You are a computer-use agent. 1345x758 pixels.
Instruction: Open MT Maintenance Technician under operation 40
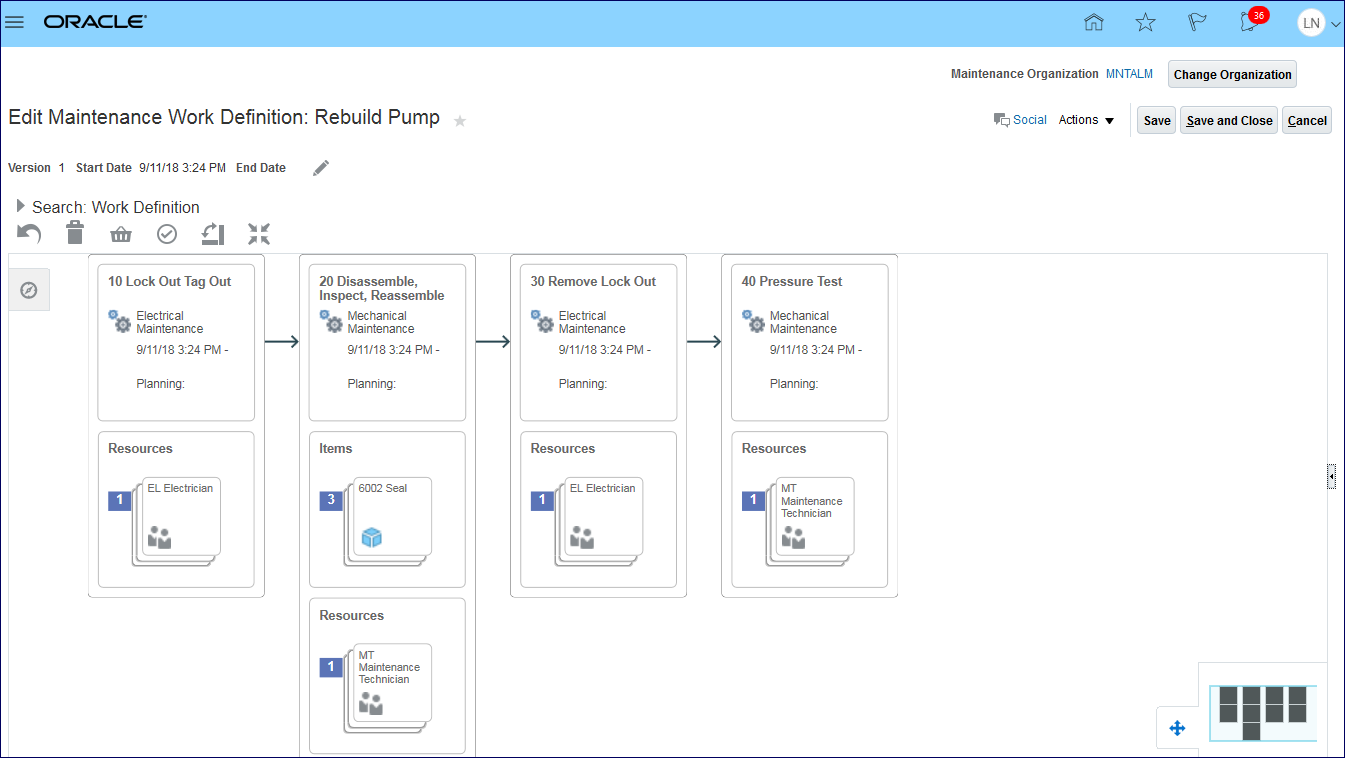(814, 515)
